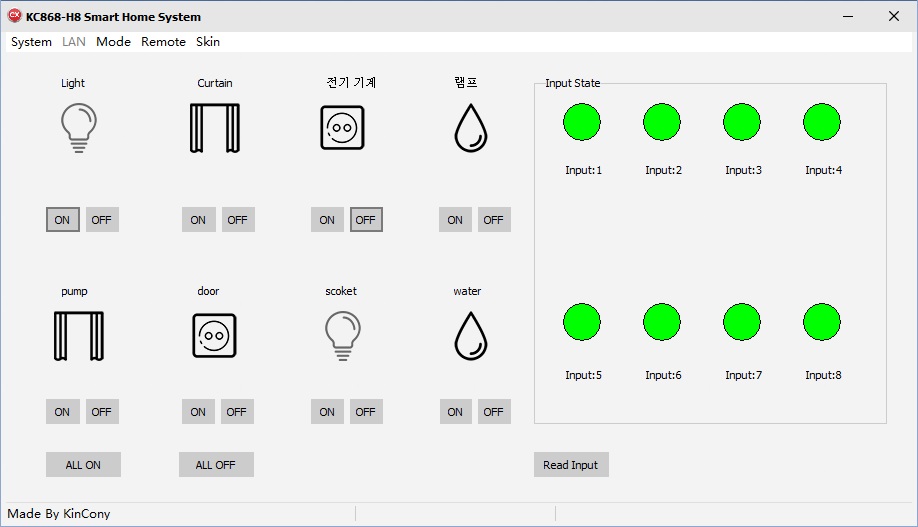Open the Skin menu
This screenshot has height=527, width=918.
pyautogui.click(x=208, y=42)
